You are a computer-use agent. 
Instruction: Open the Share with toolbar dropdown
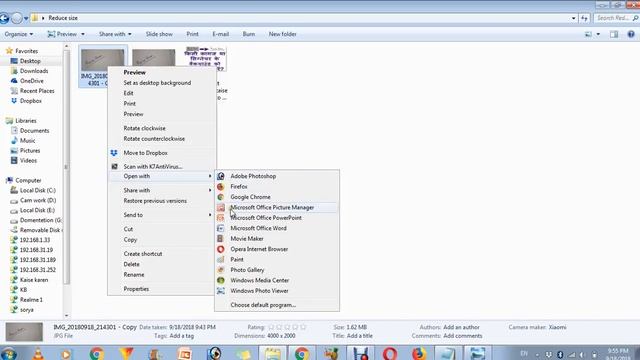click(115, 34)
